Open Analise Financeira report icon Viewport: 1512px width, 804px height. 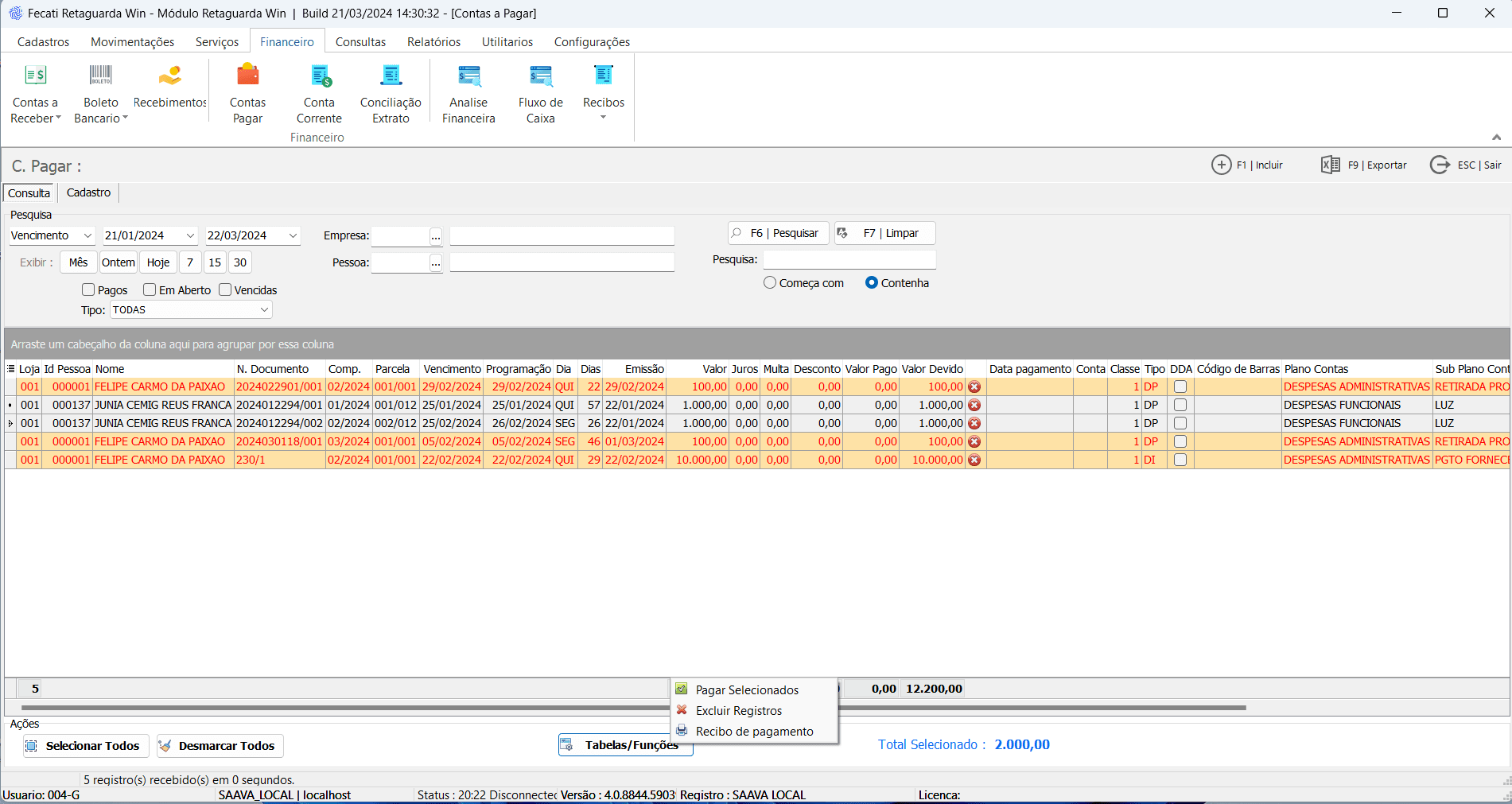(x=468, y=76)
